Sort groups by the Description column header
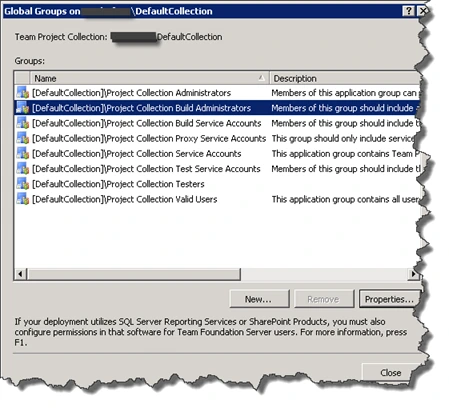 [x=344, y=78]
